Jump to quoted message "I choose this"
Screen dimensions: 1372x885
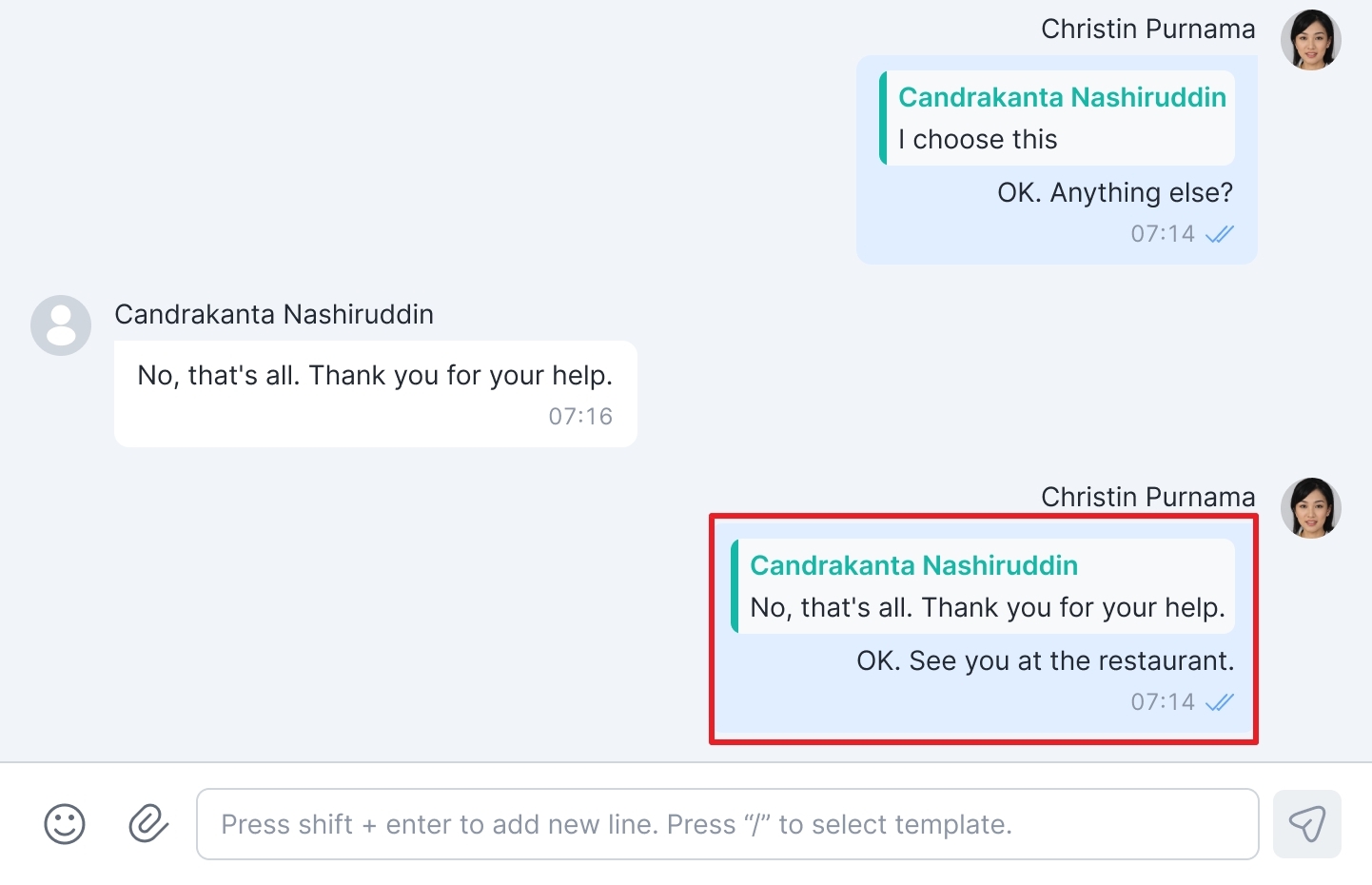coord(1057,118)
